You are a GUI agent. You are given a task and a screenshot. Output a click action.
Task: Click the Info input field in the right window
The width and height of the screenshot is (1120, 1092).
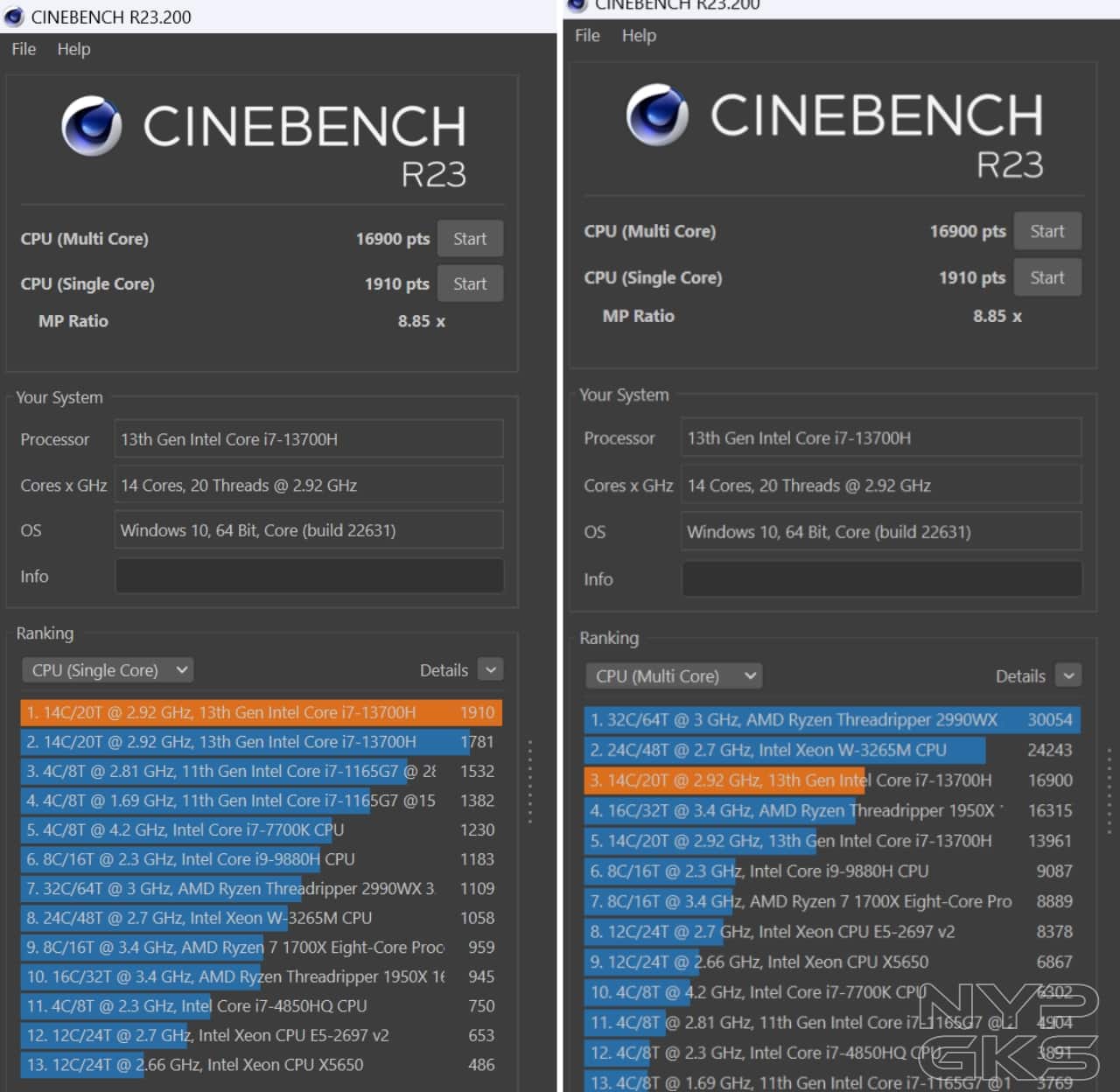pos(881,579)
